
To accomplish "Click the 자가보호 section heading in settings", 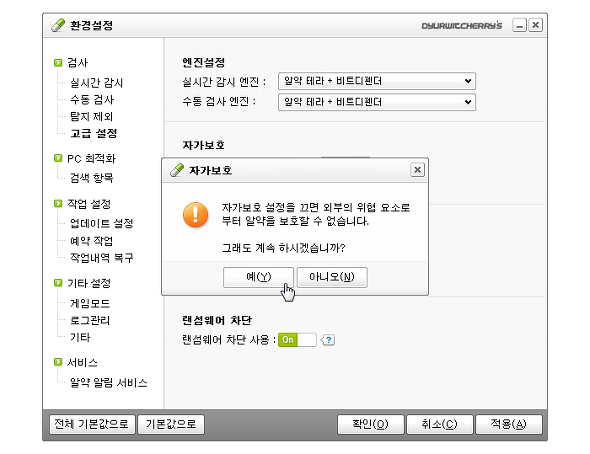I will 204,145.
